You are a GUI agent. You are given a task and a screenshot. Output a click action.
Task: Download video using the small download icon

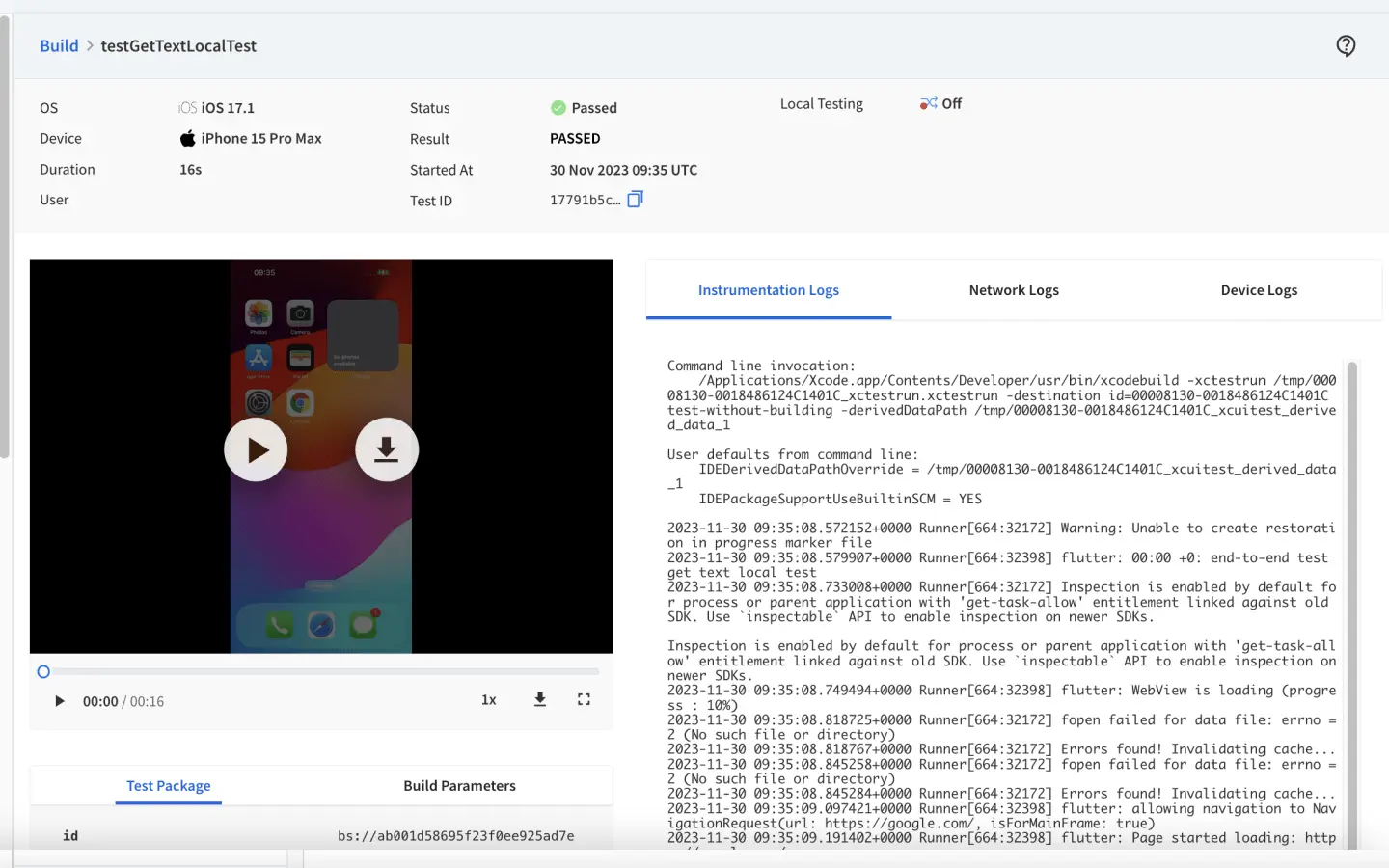(x=540, y=700)
